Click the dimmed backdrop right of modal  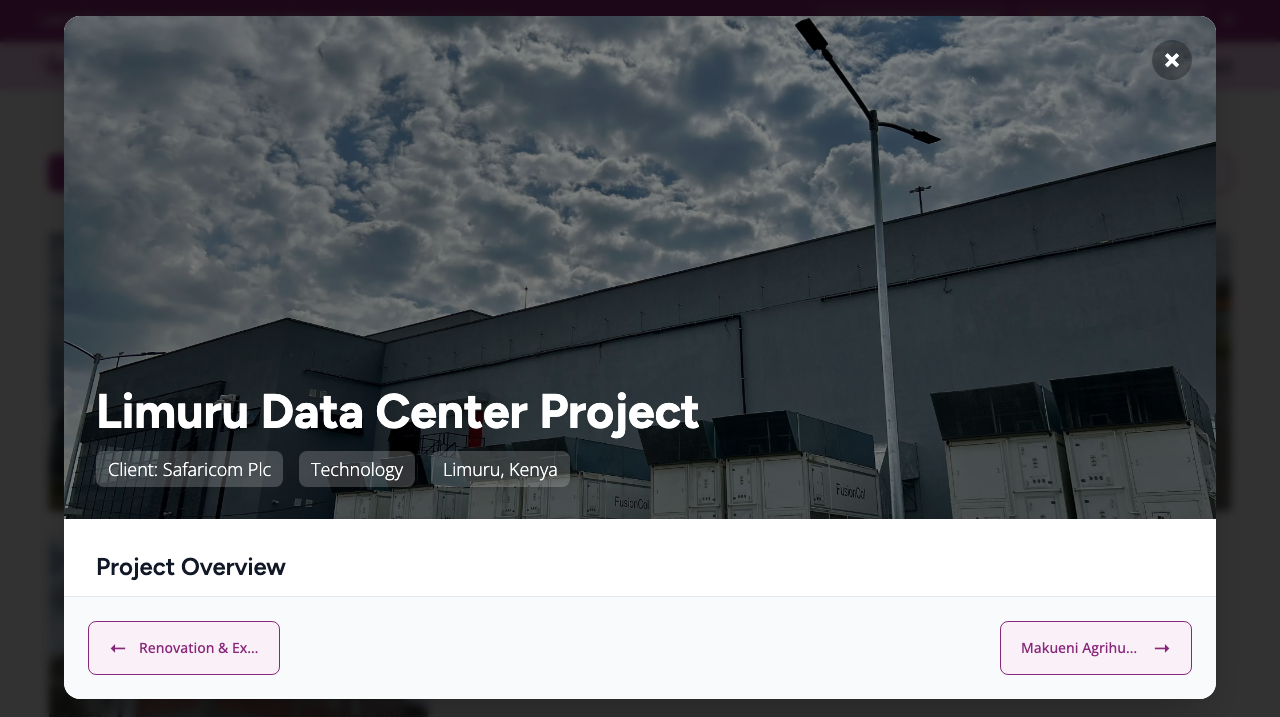click(1248, 400)
